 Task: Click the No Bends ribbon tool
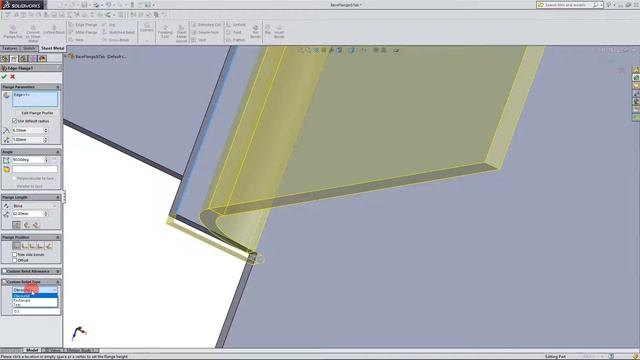tap(255, 31)
